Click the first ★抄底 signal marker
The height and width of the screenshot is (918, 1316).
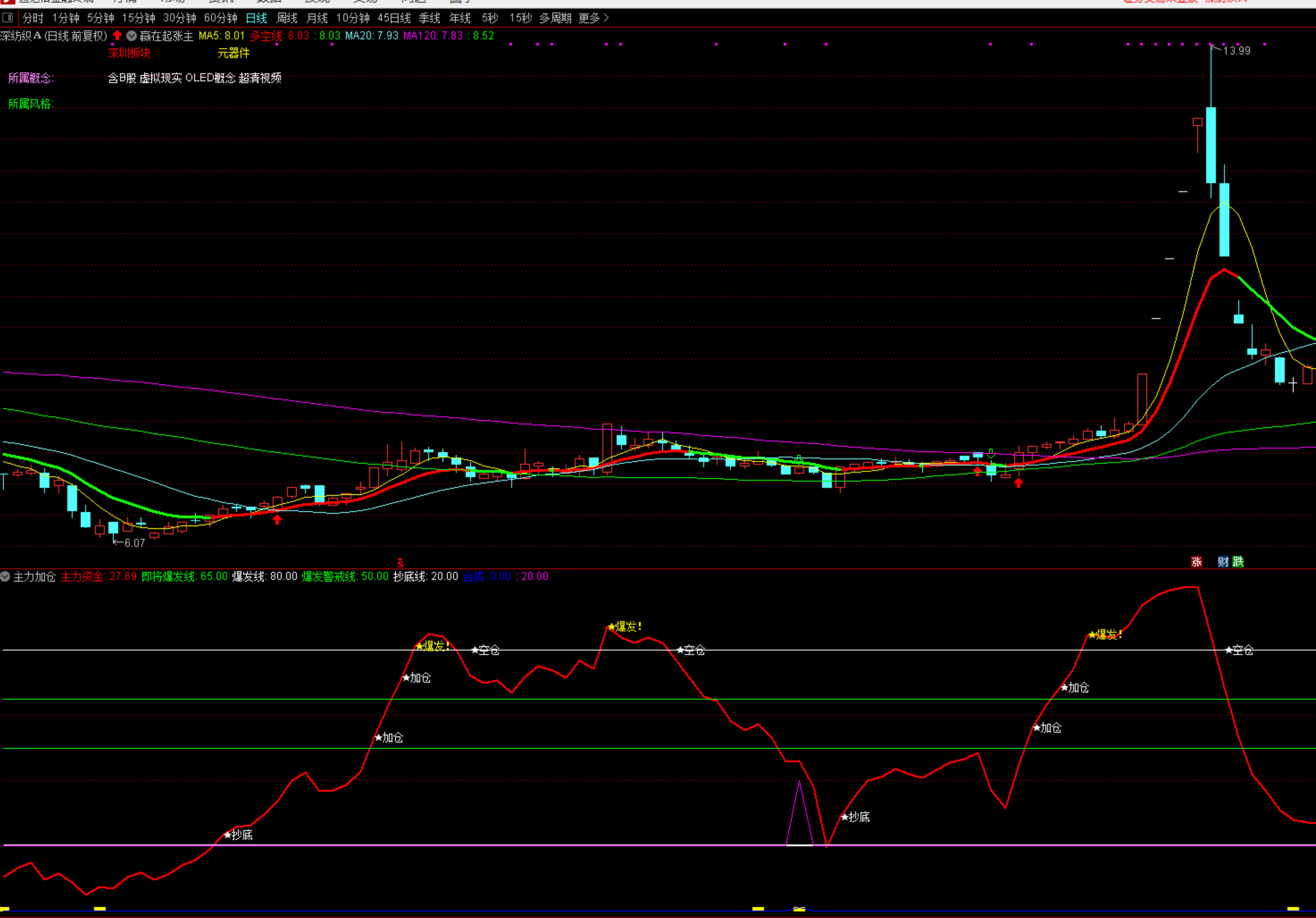pyautogui.click(x=238, y=835)
